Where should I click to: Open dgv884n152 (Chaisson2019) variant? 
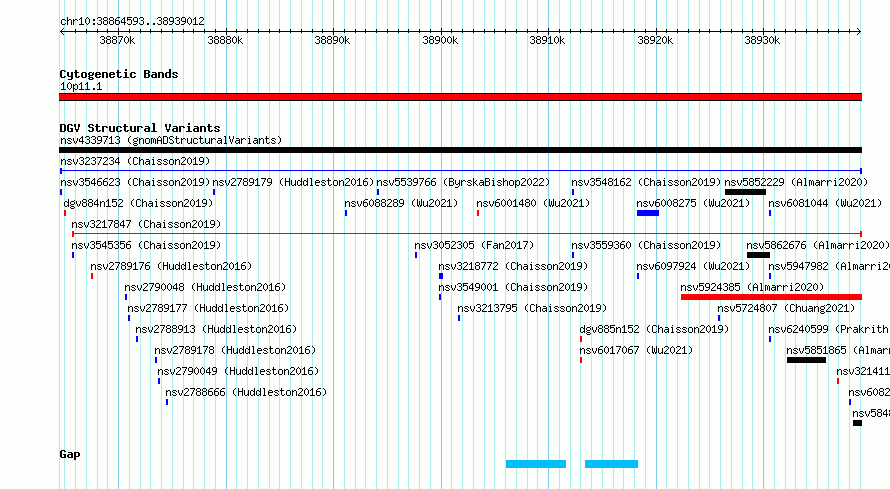138,203
